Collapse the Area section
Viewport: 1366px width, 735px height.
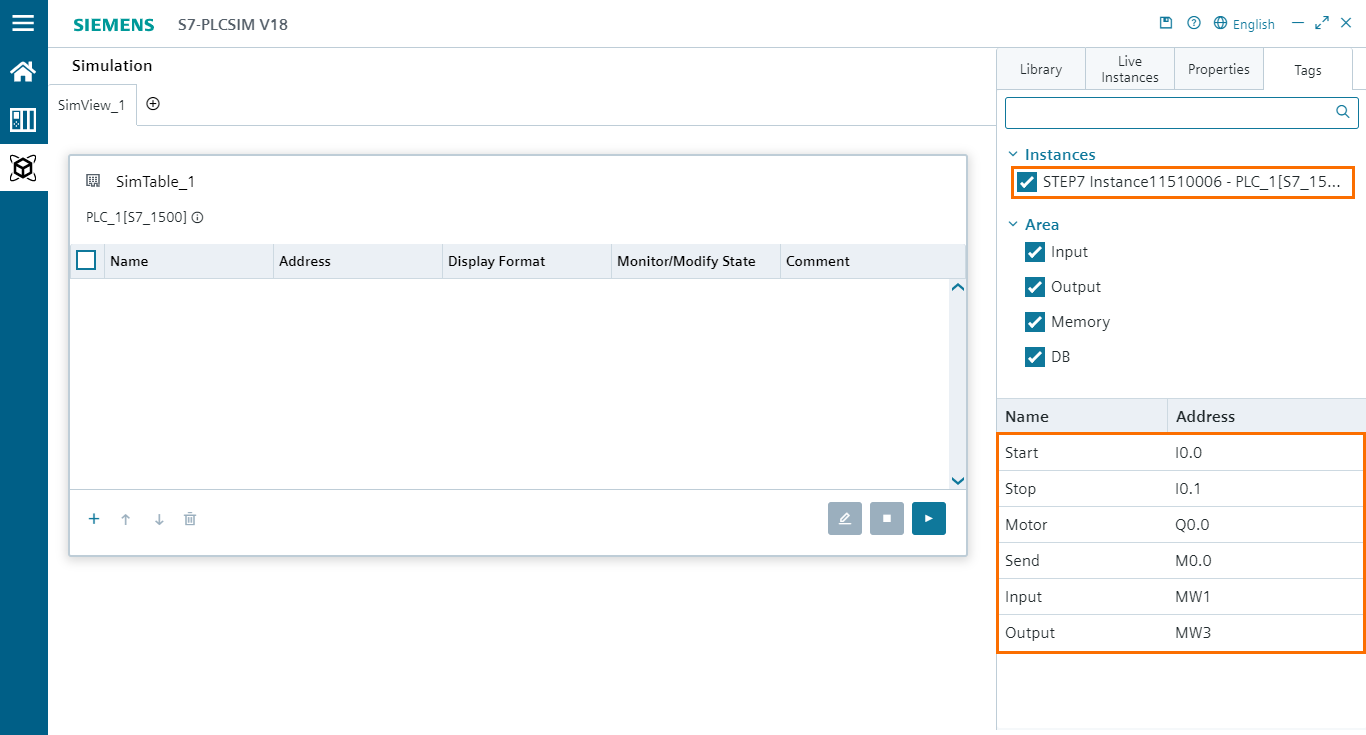(1013, 225)
